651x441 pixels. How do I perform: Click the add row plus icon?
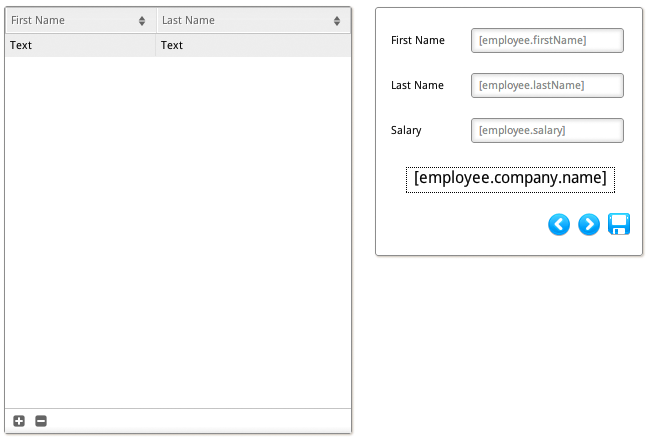pyautogui.click(x=19, y=421)
